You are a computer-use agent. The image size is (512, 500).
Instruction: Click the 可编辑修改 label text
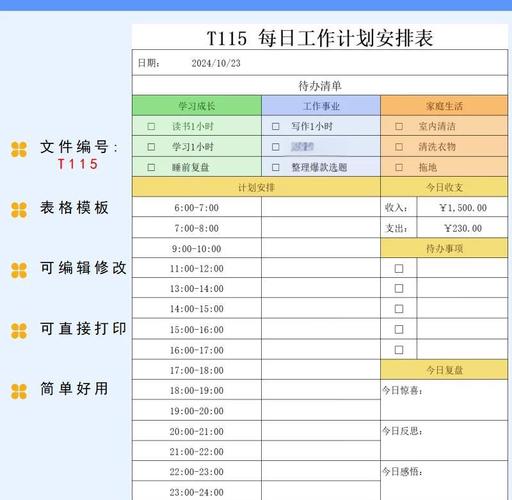click(x=83, y=268)
